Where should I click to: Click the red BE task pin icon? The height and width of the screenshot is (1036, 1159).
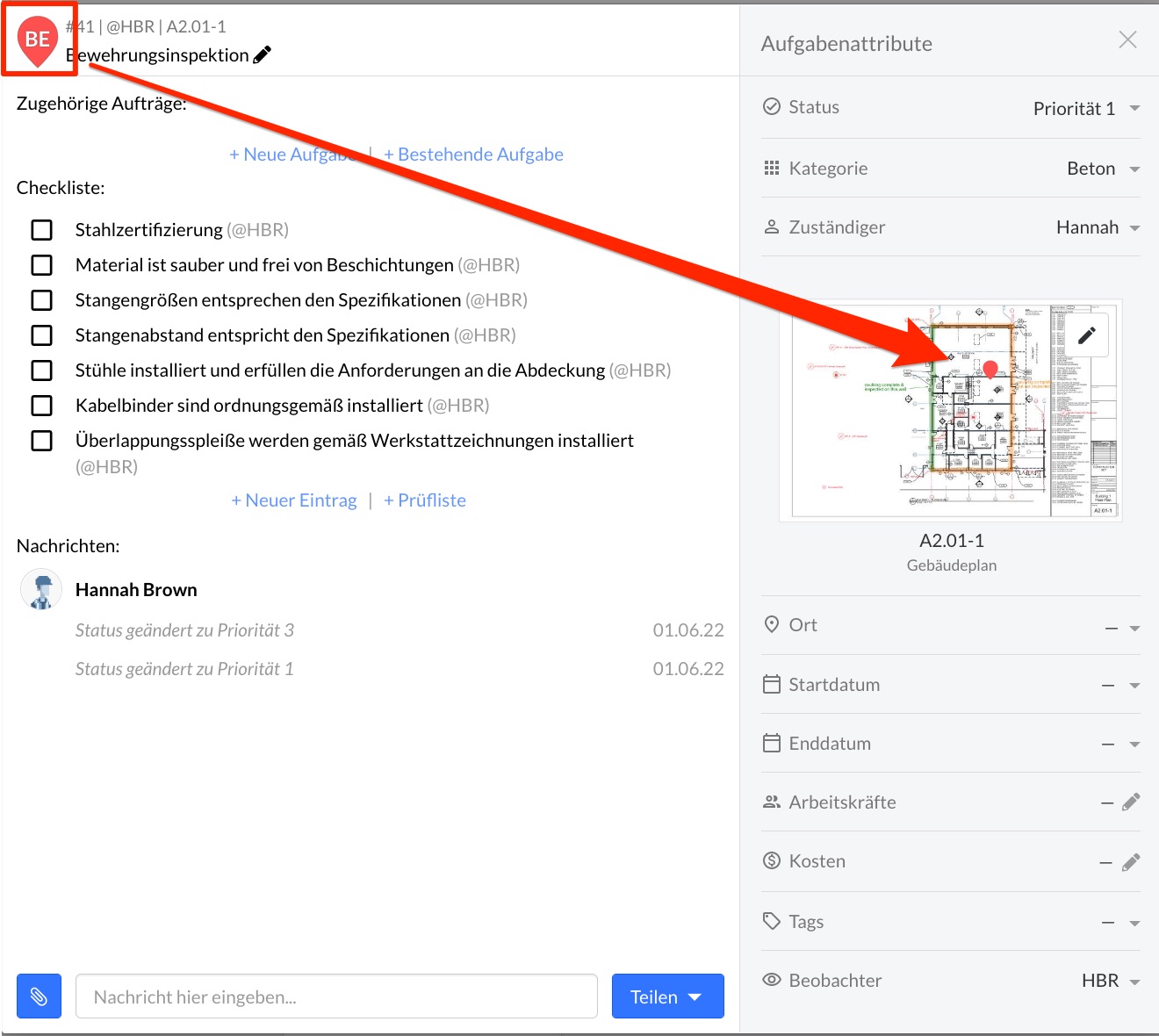38,40
